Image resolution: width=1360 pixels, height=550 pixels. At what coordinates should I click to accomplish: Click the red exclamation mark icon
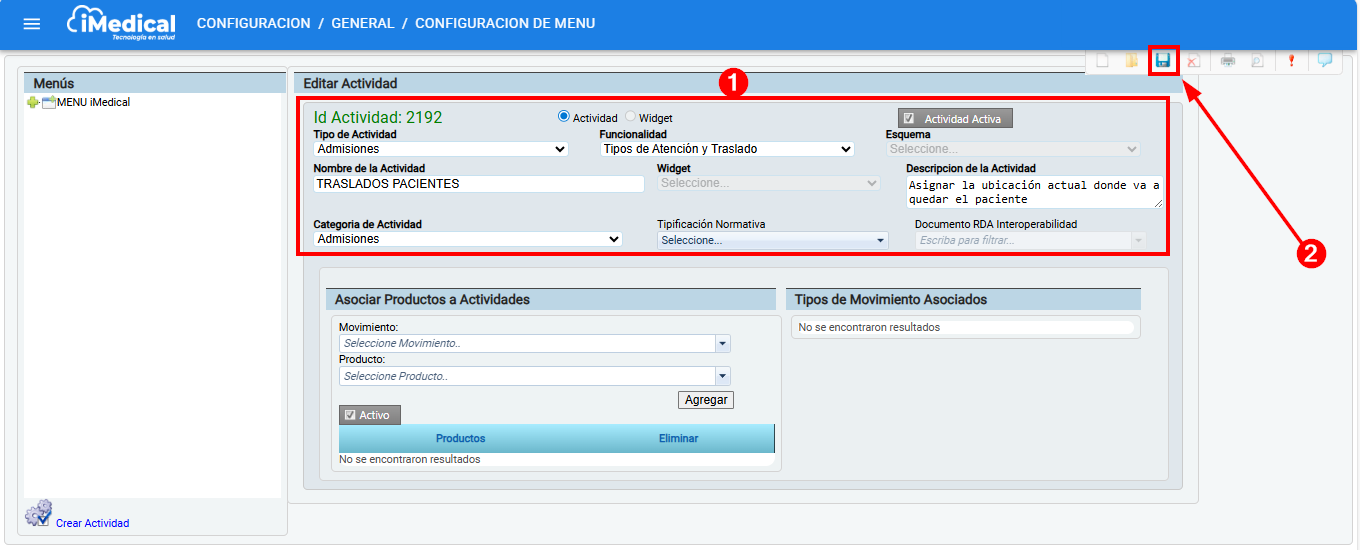tap(1291, 61)
